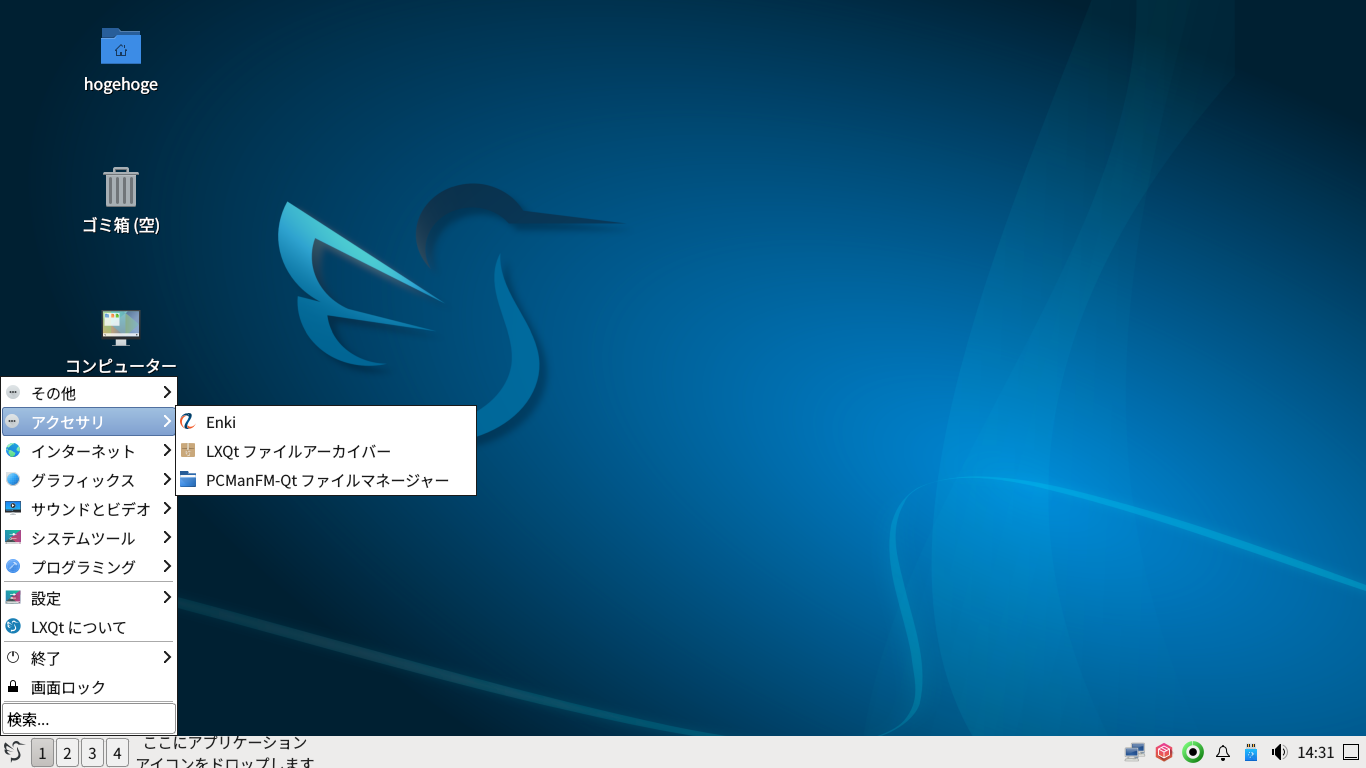Click the LXQt main menu bird button
1366x768 pixels.
13,752
